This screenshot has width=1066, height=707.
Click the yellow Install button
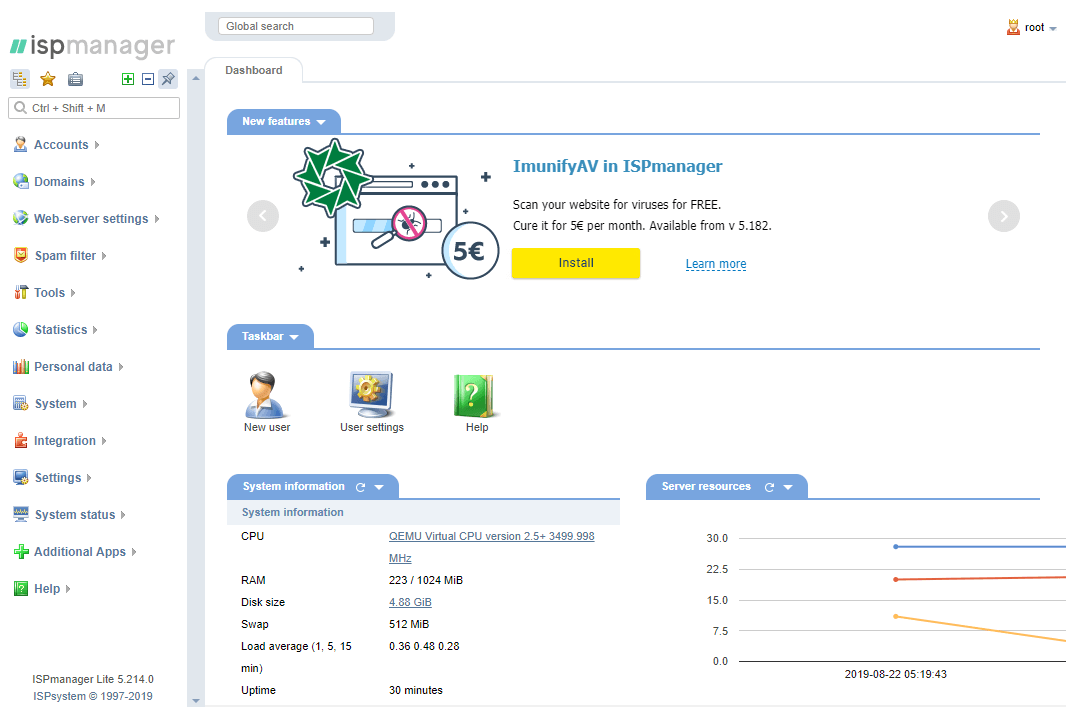pos(576,263)
